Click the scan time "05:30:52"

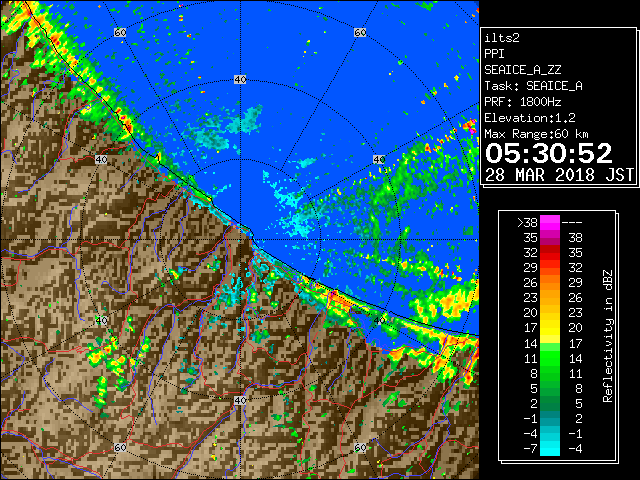pos(549,153)
